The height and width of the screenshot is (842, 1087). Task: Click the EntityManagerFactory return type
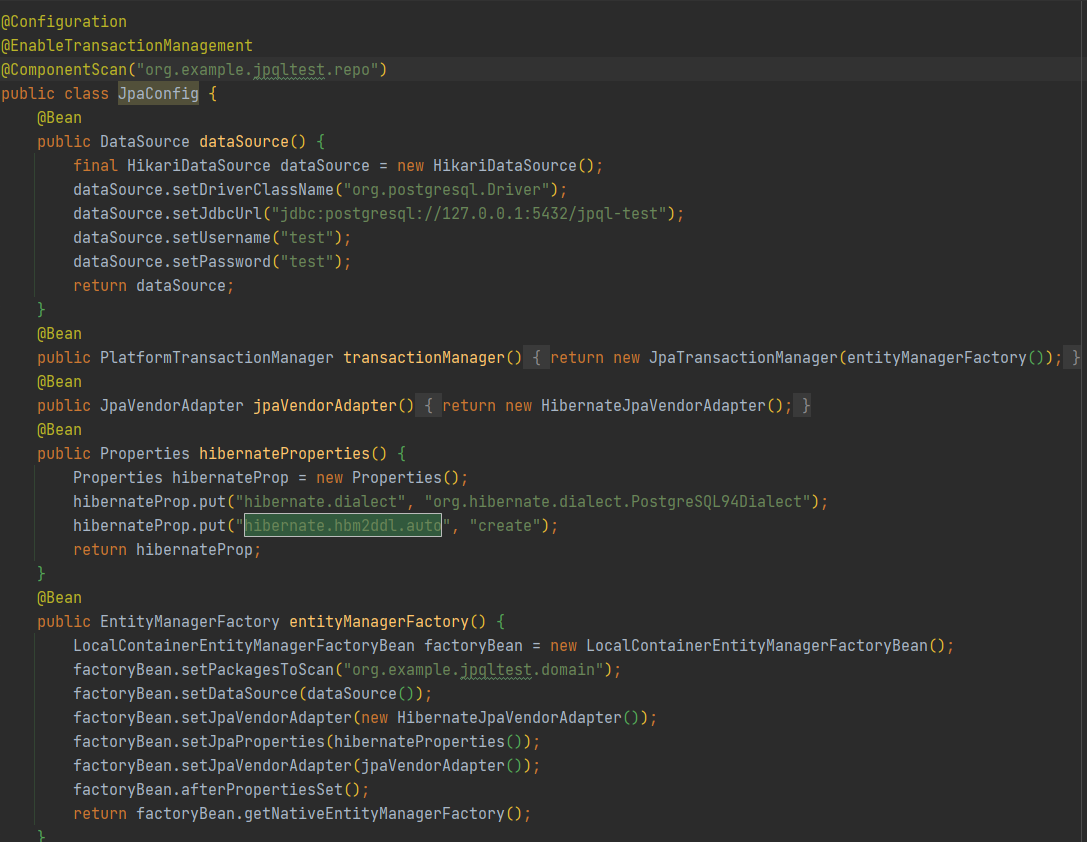click(189, 622)
